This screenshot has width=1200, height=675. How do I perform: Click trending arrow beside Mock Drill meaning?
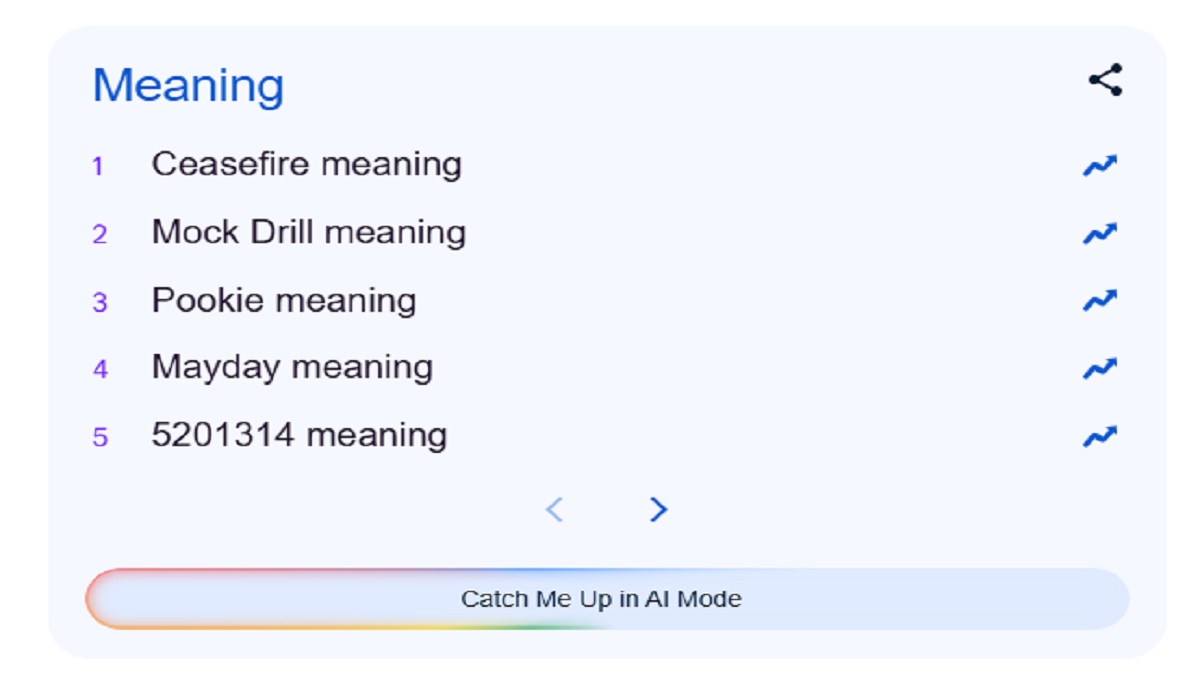click(1099, 234)
